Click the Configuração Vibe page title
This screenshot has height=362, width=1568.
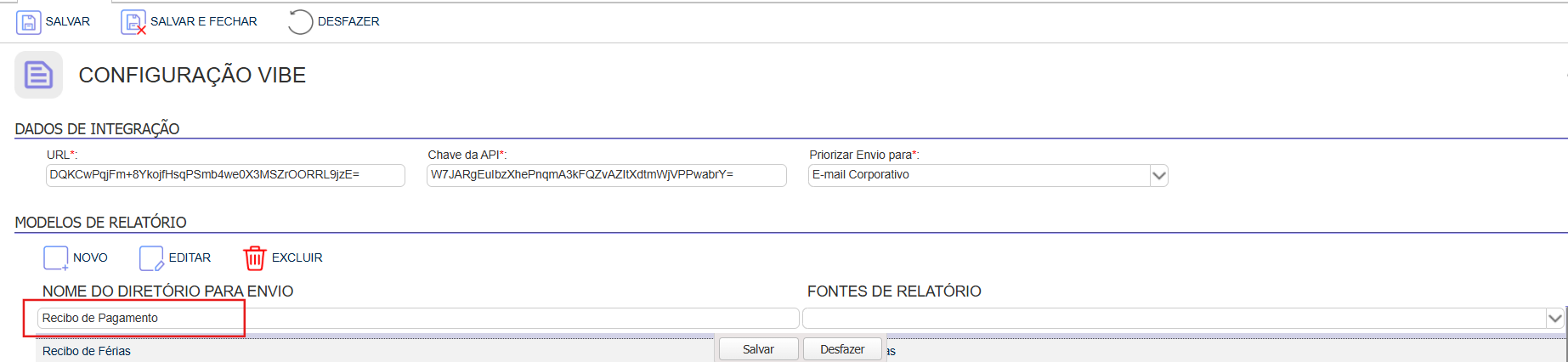pos(192,75)
